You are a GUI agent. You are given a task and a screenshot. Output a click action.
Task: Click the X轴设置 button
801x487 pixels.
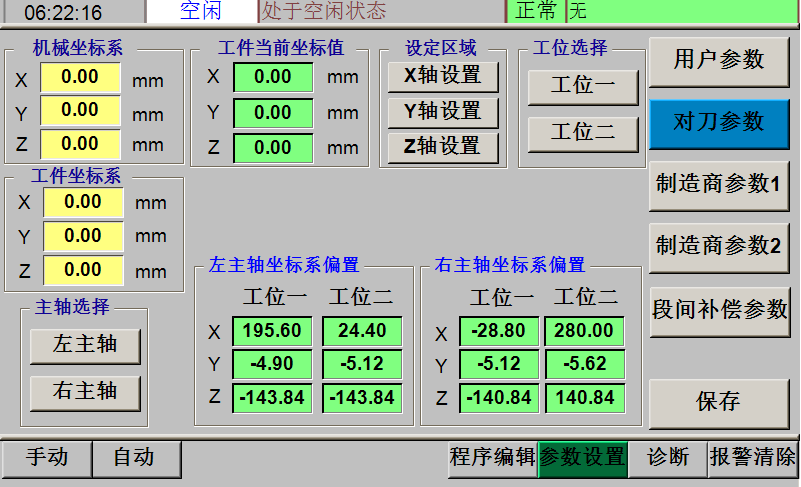[442, 76]
